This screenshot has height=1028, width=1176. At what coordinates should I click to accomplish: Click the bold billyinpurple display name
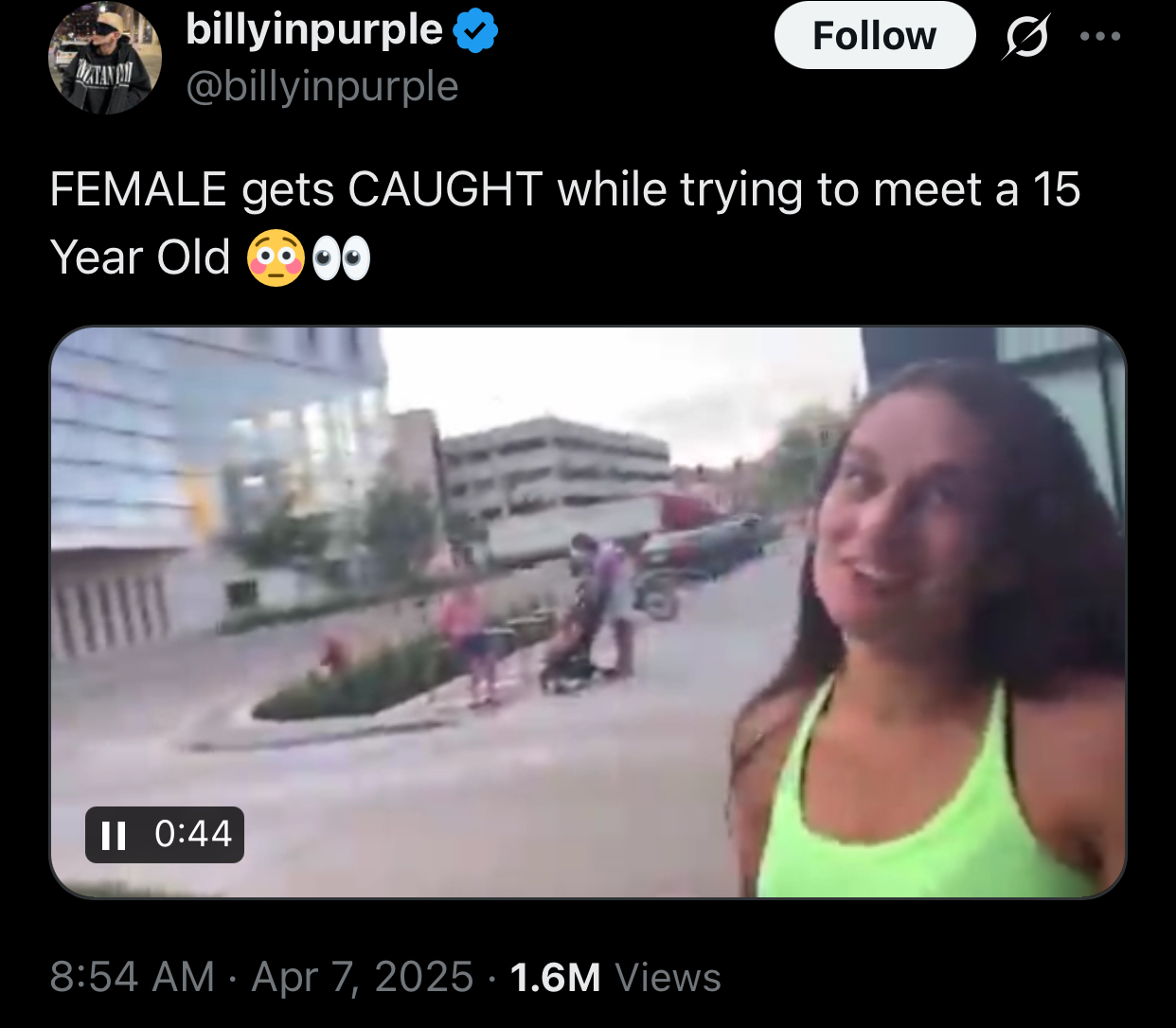pyautogui.click(x=314, y=30)
